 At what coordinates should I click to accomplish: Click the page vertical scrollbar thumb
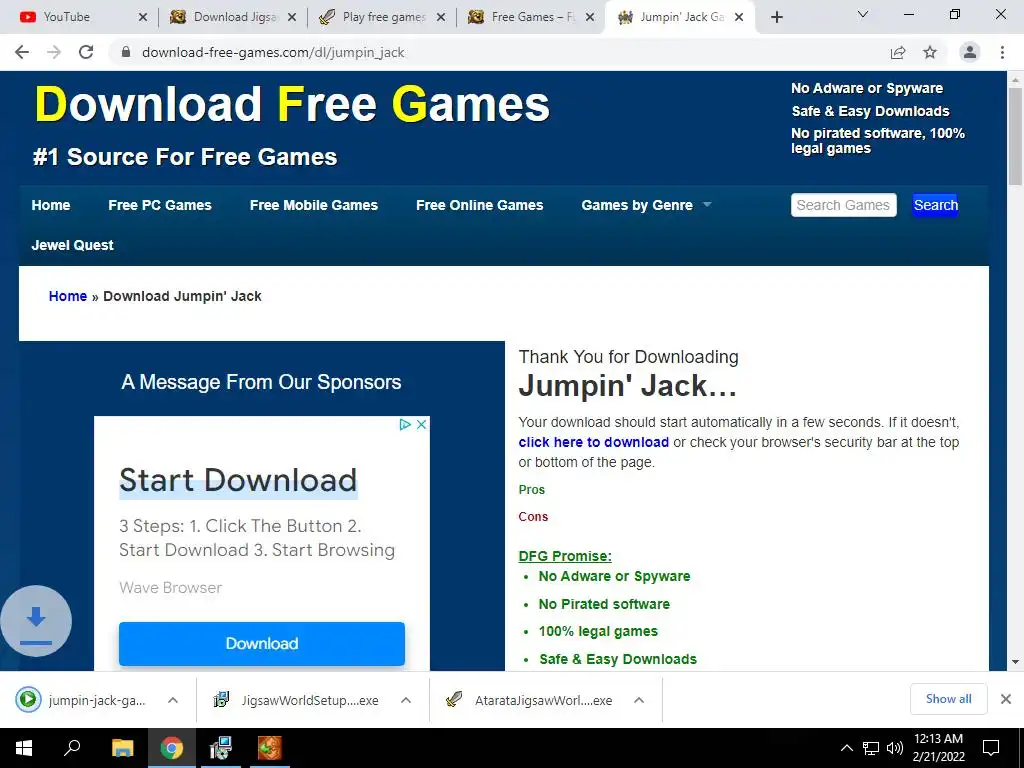coord(1015,136)
